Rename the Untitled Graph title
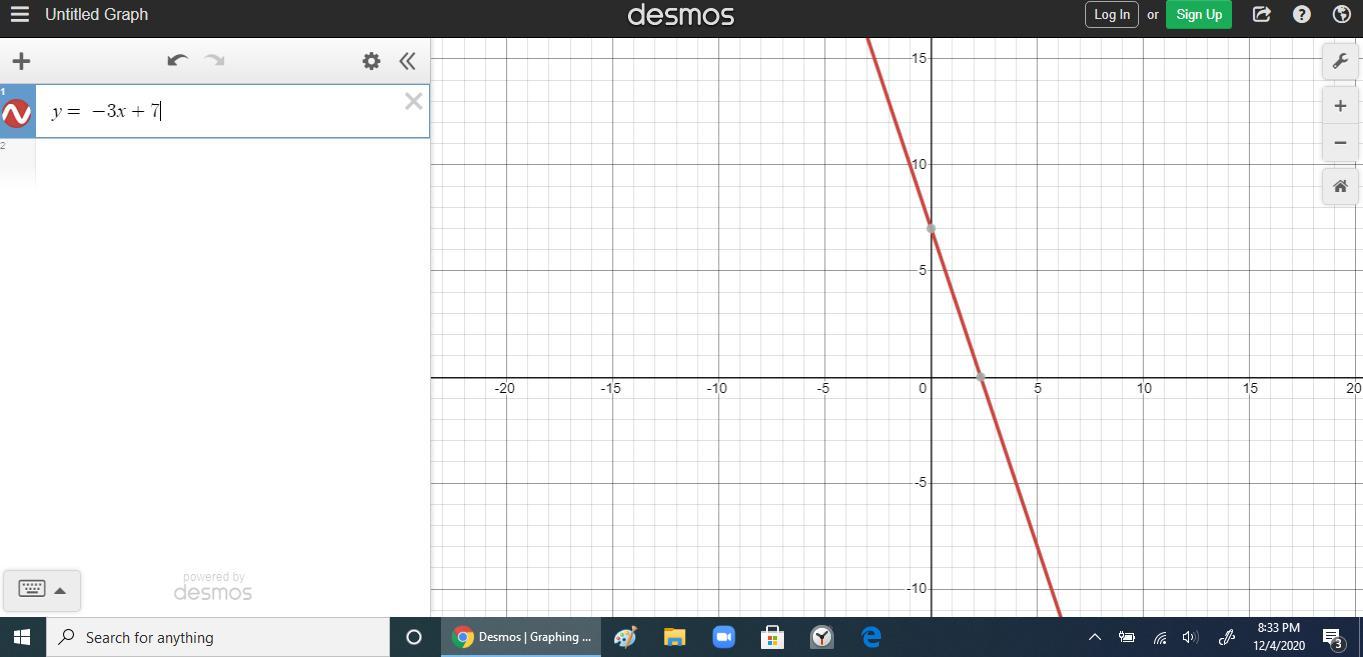 click(96, 14)
